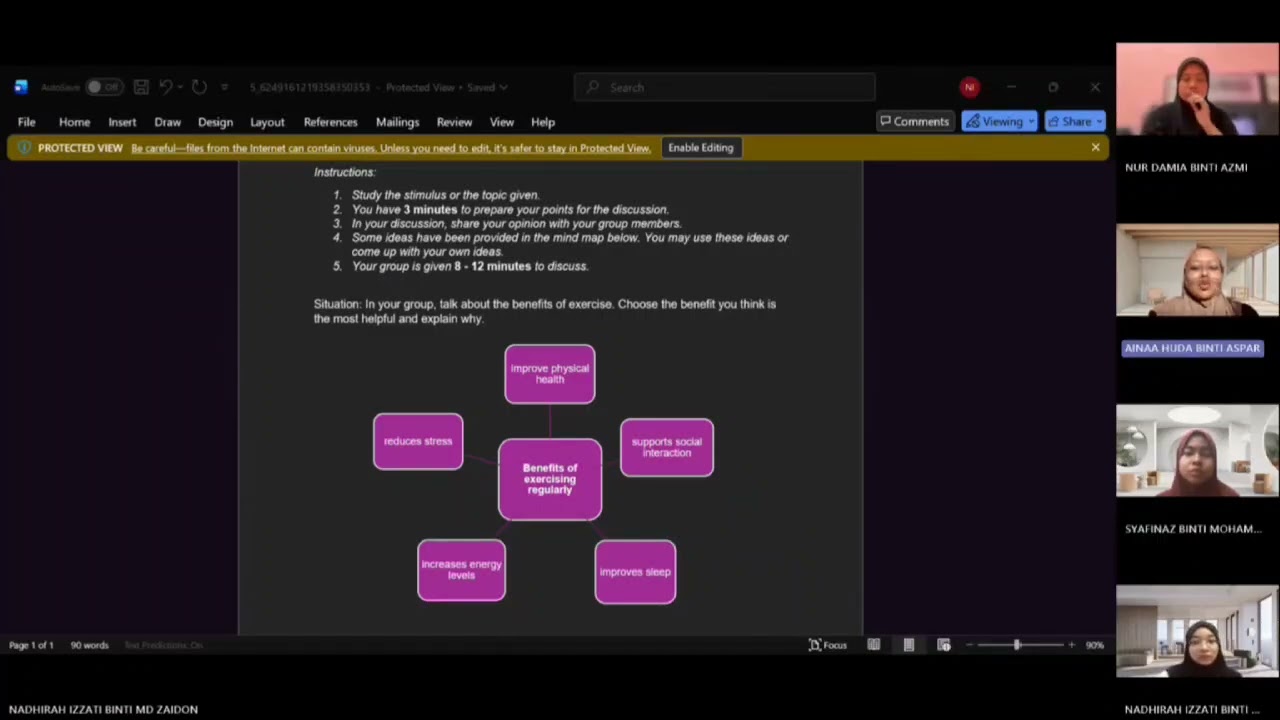Click the Search input box
The image size is (1280, 720).
pyautogui.click(x=725, y=87)
